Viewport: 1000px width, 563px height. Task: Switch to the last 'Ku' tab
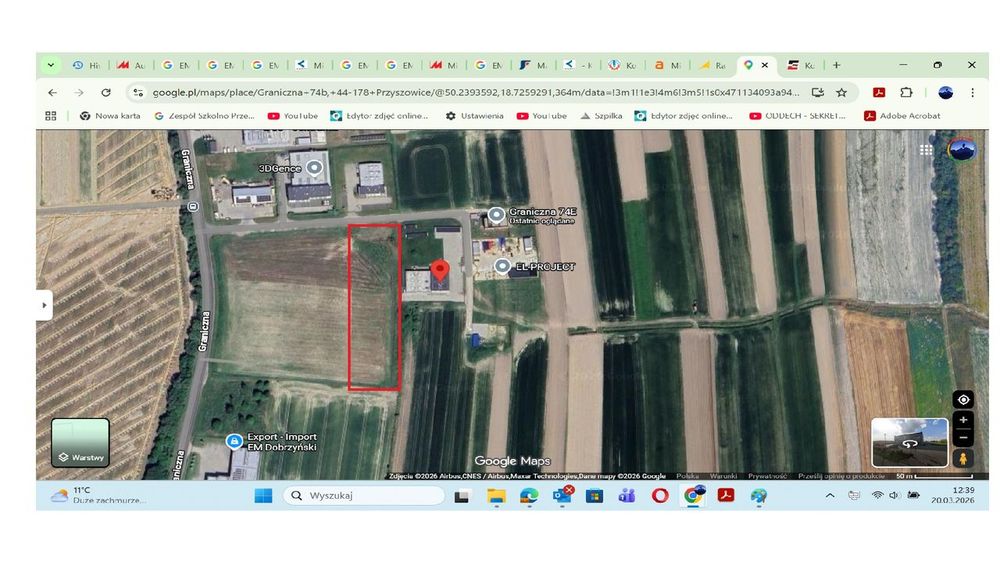click(x=802, y=65)
